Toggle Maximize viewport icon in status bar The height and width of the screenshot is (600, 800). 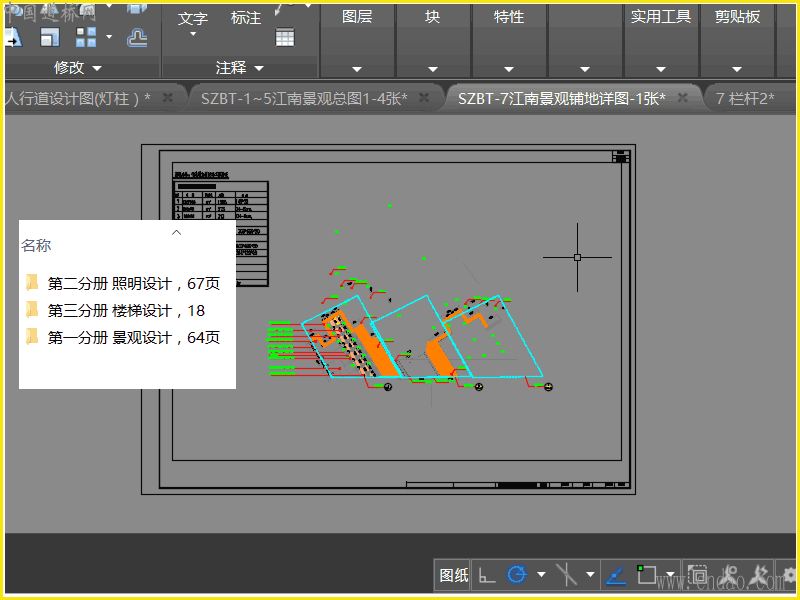[697, 575]
